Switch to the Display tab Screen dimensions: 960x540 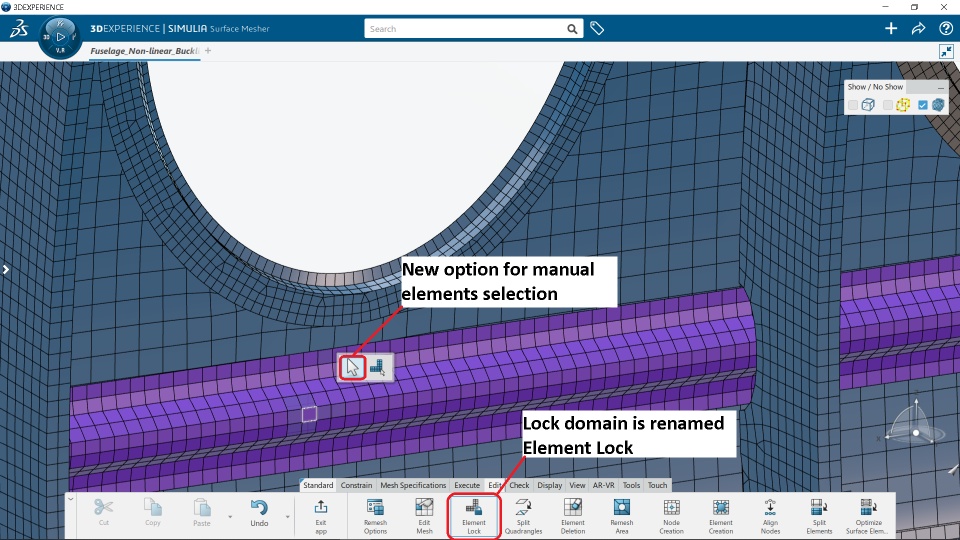pos(550,485)
